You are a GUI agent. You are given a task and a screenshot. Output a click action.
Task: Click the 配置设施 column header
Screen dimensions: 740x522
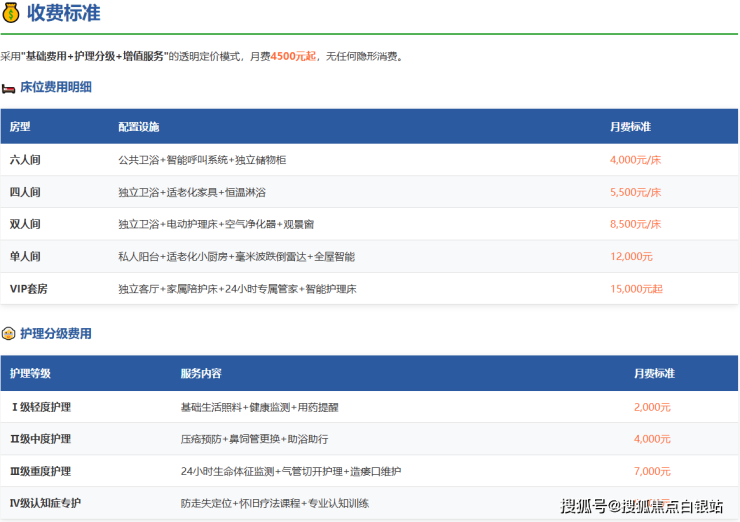click(x=138, y=127)
